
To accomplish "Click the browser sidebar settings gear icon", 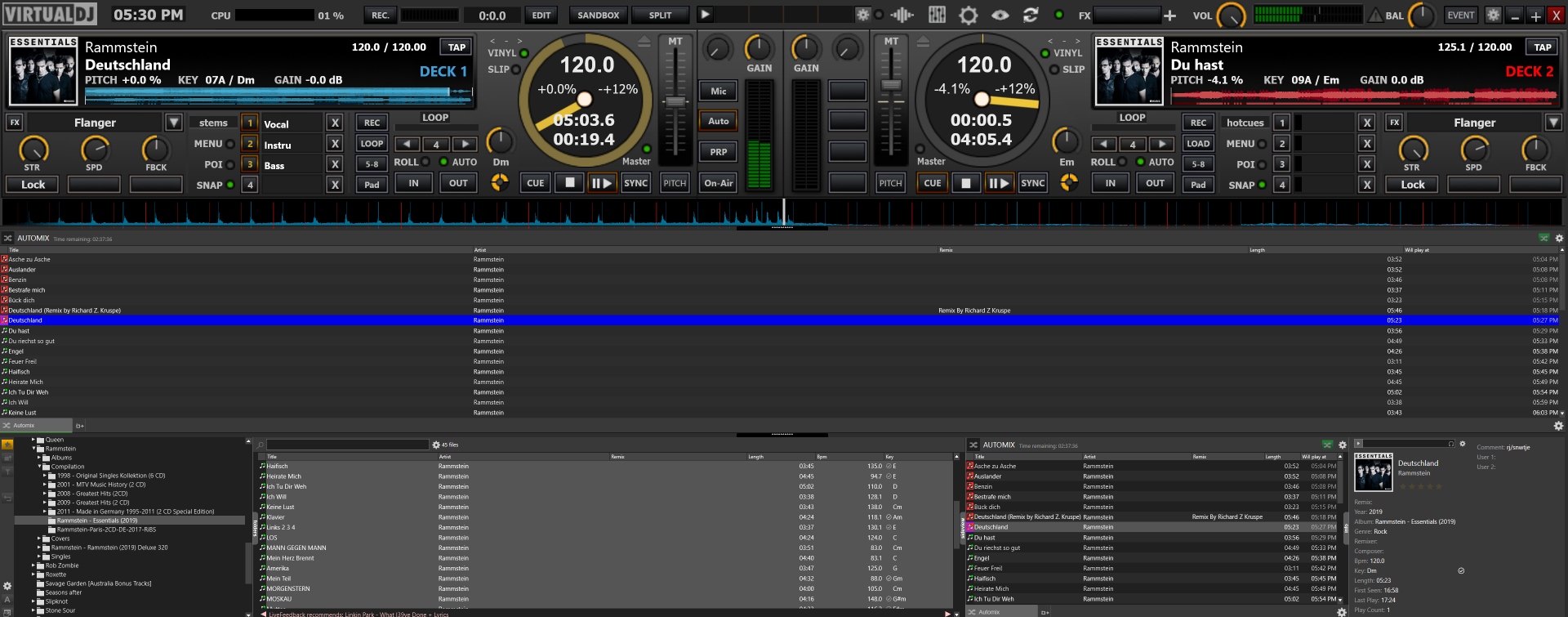I will [x=7, y=586].
